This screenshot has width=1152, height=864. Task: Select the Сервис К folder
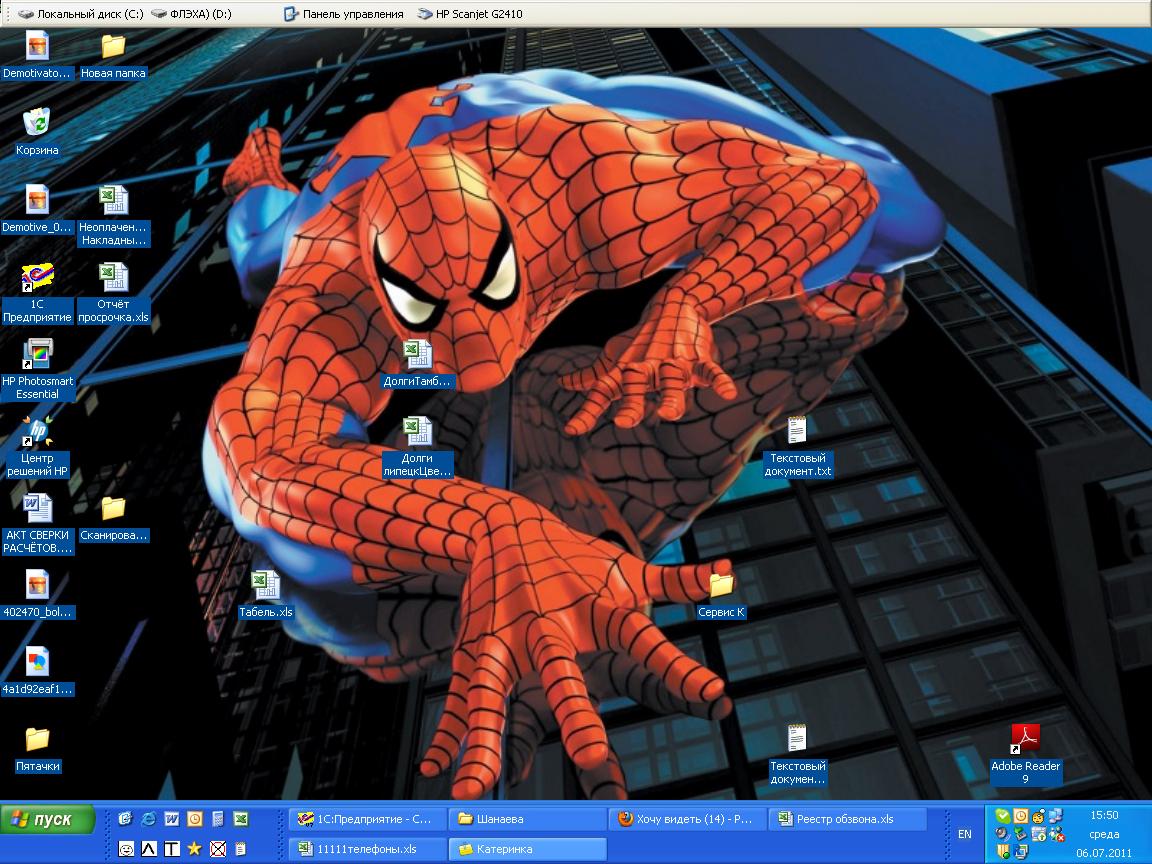(721, 586)
